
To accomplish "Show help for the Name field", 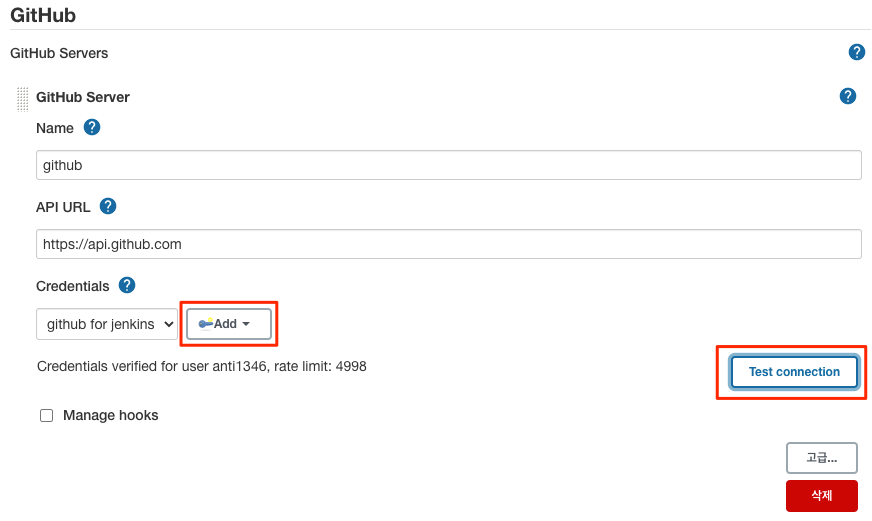I will [x=92, y=127].
